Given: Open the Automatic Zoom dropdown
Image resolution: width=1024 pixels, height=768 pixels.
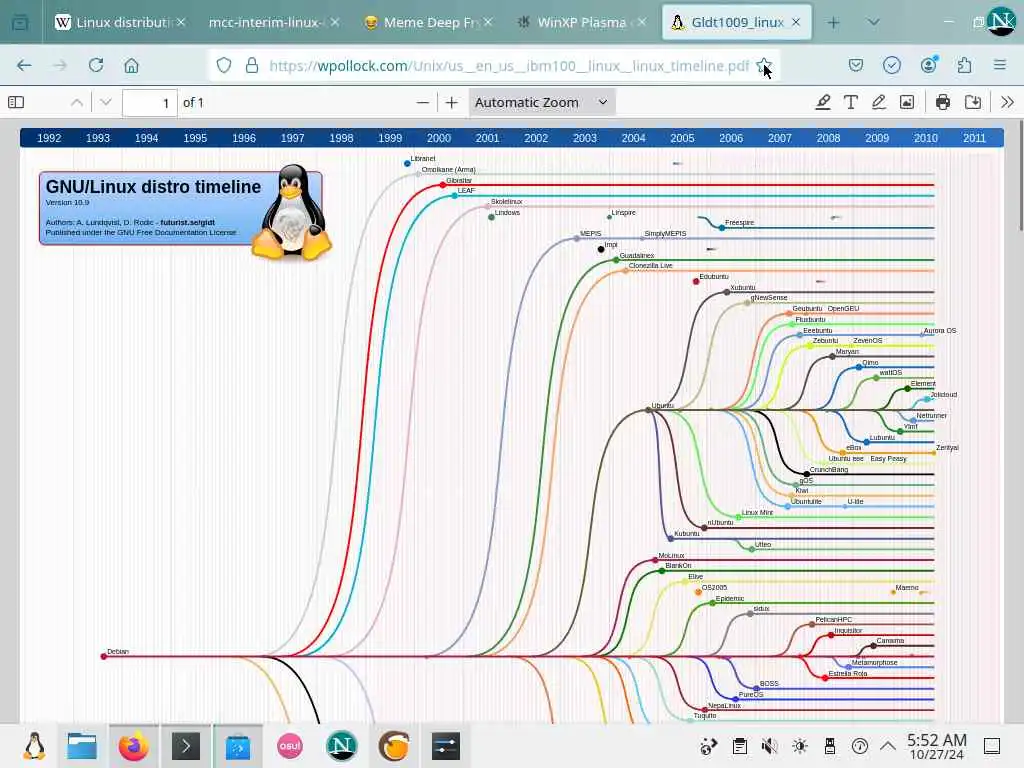Looking at the screenshot, I should 541,103.
